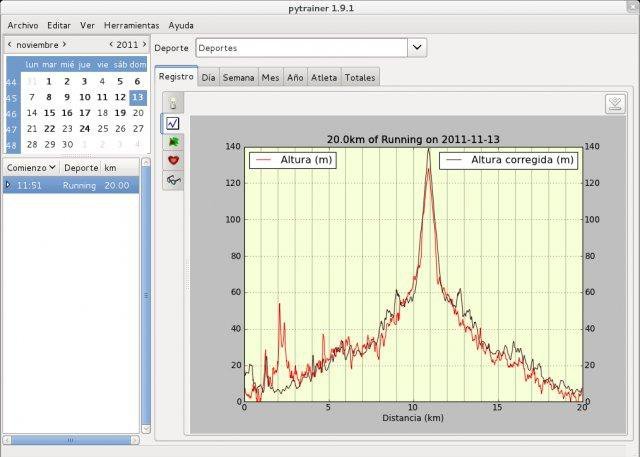The width and height of the screenshot is (640, 457).
Task: Open the Herramientas menu
Action: [132, 24]
